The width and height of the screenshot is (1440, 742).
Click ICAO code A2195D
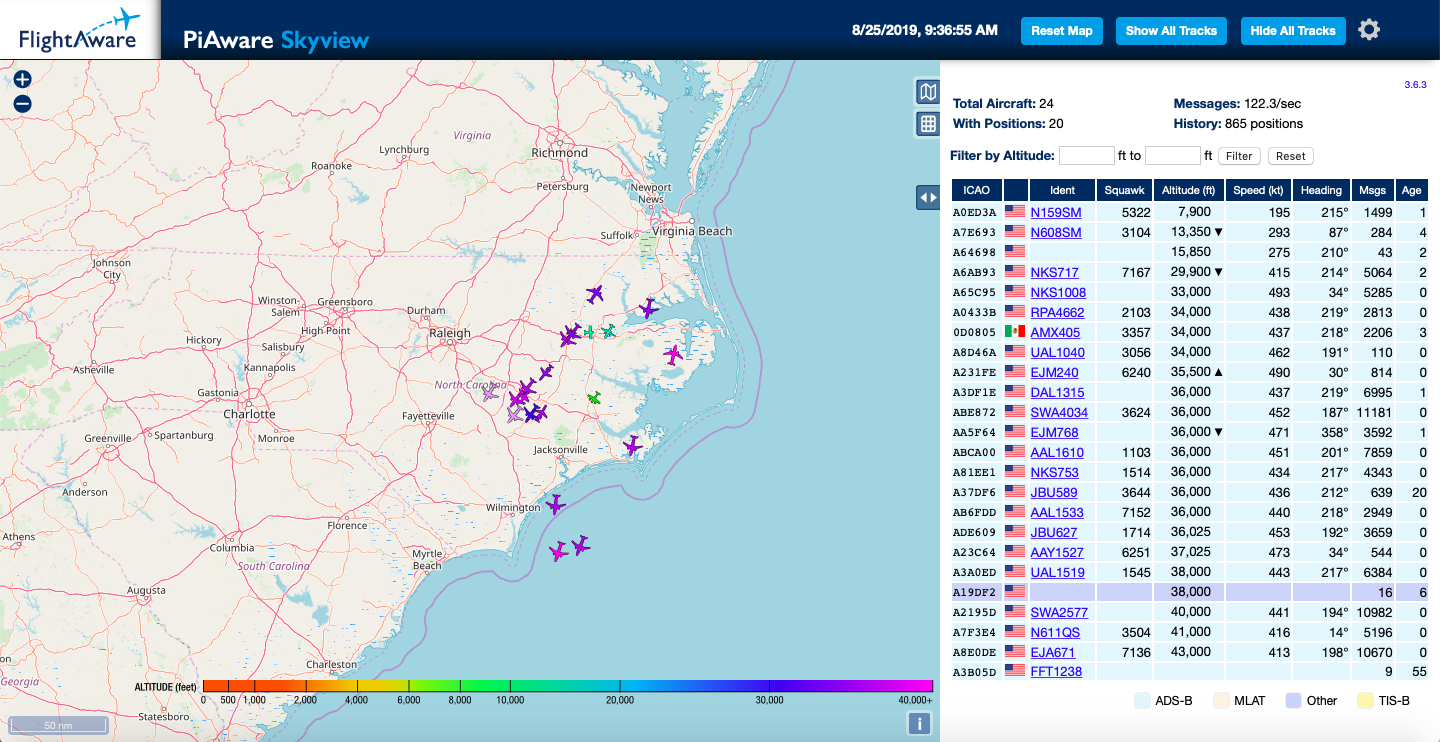pyautogui.click(x=975, y=612)
